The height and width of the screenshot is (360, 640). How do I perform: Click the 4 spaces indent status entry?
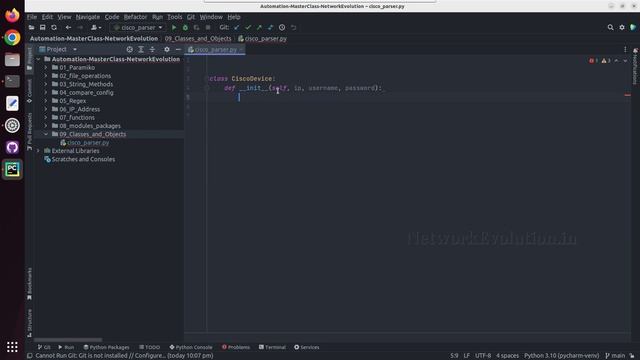(x=507, y=356)
